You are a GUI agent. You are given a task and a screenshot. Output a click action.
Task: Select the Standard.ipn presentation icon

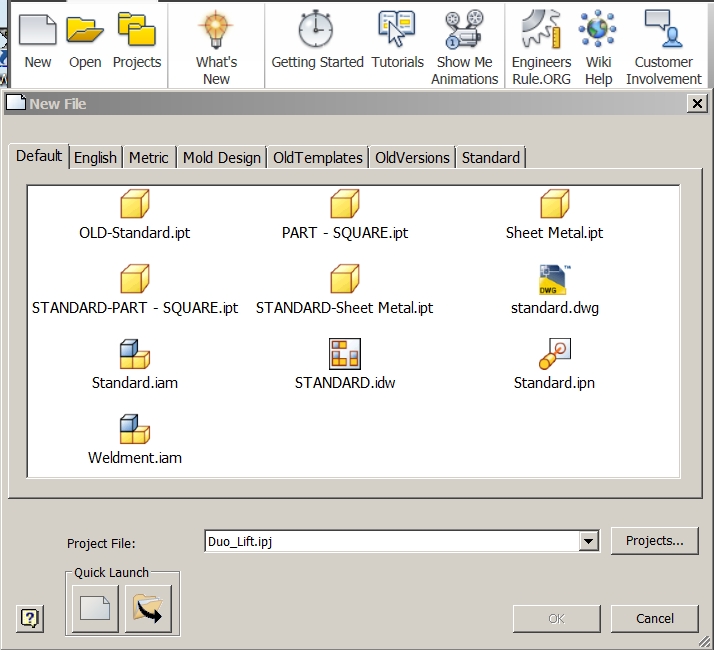coord(555,354)
